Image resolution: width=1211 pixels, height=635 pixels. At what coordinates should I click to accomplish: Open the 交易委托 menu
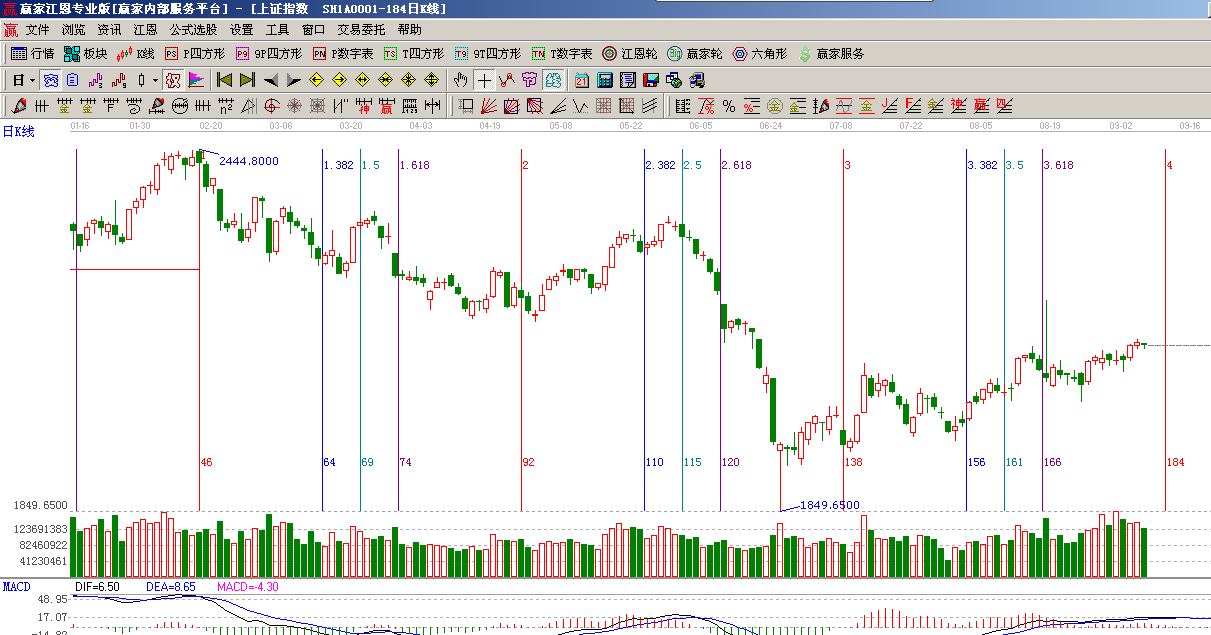click(x=362, y=30)
